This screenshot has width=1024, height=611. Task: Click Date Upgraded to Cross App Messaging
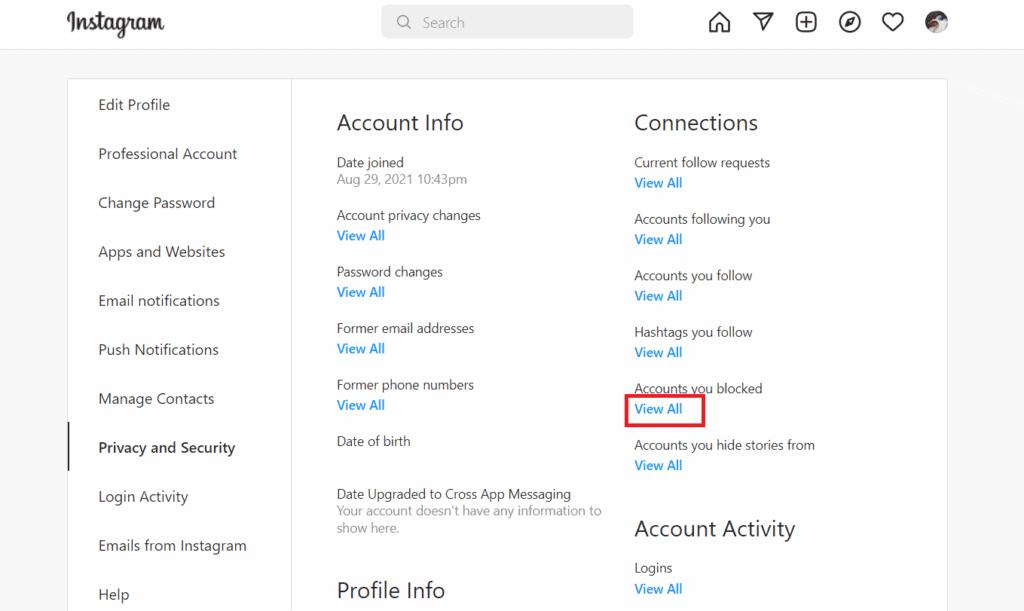[x=454, y=494]
